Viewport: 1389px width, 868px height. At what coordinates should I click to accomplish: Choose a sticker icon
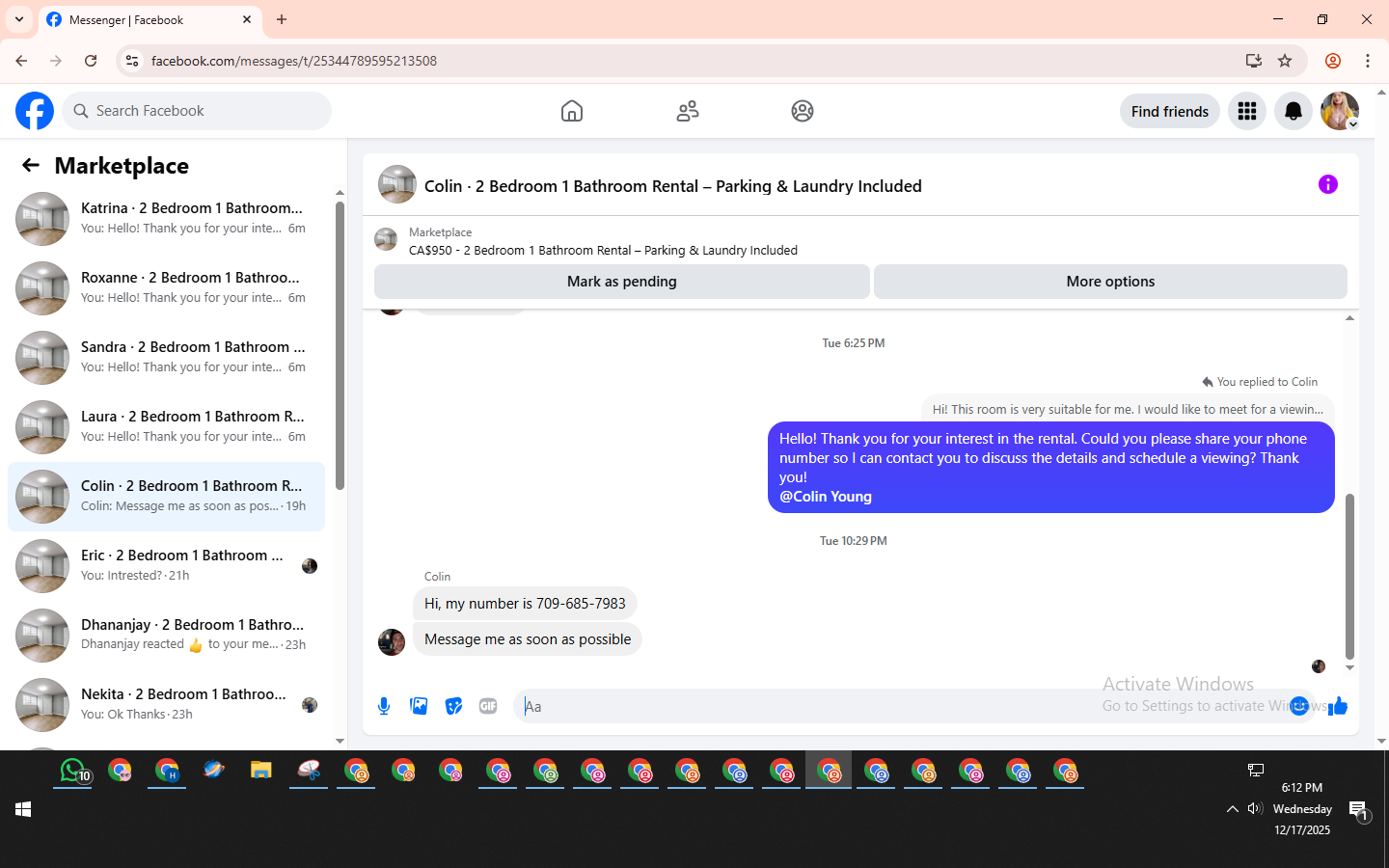tap(453, 706)
